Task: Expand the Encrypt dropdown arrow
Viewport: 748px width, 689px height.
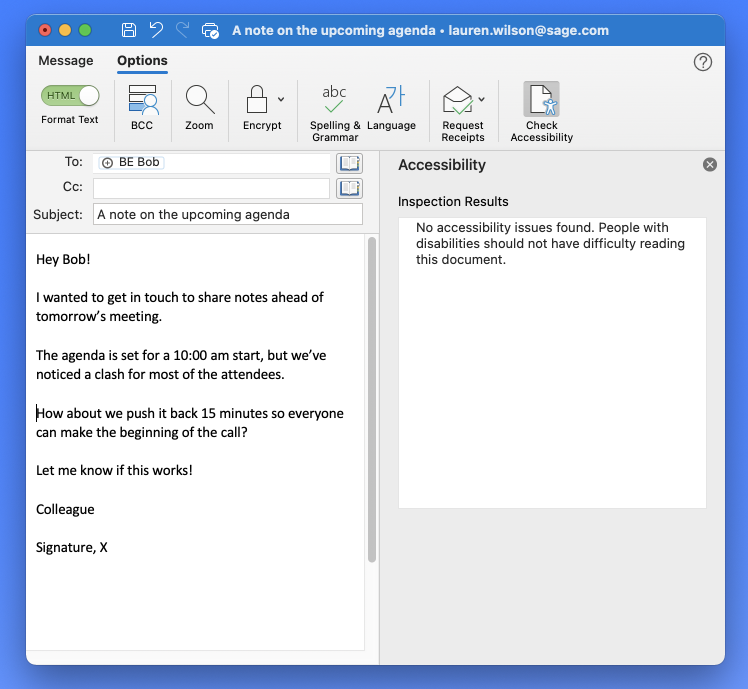Action: click(x=281, y=99)
